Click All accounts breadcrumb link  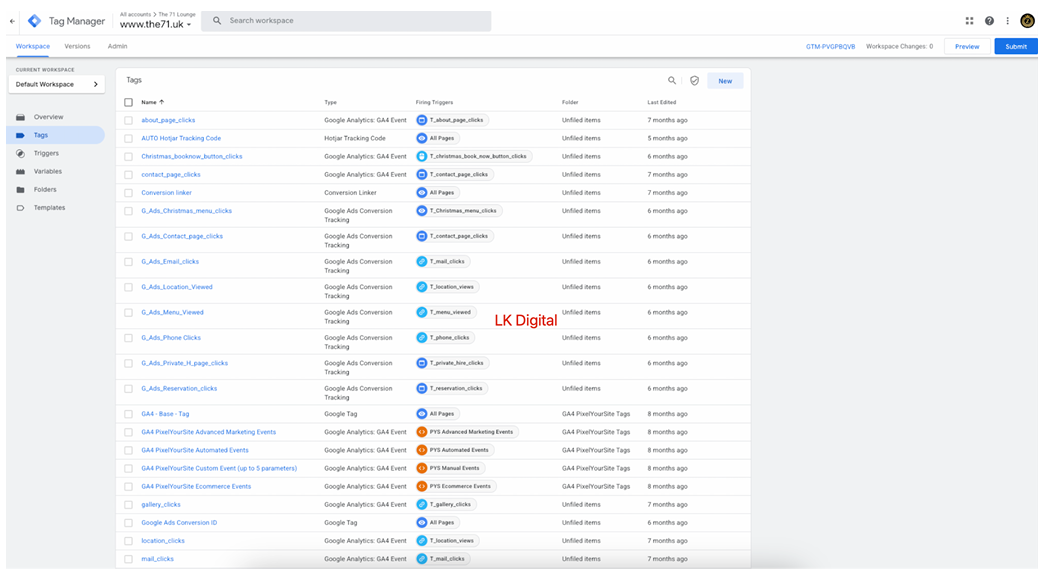[x=136, y=14]
